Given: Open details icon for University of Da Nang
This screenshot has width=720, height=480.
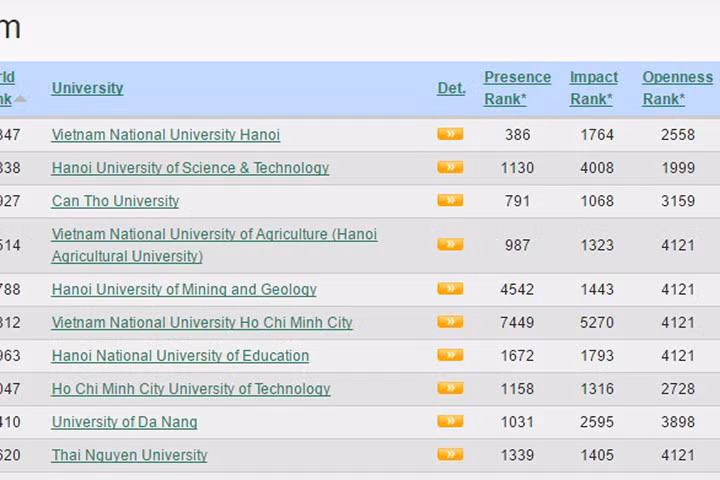Looking at the screenshot, I should [450, 421].
